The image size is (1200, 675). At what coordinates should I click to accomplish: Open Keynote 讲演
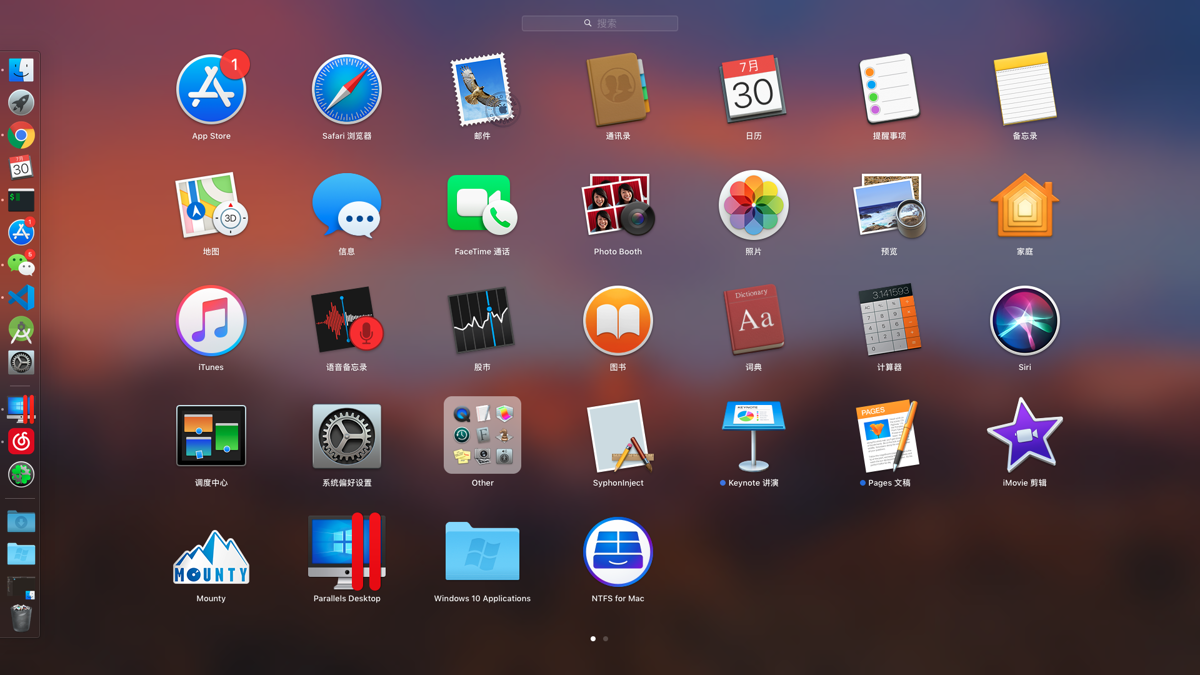pyautogui.click(x=753, y=436)
